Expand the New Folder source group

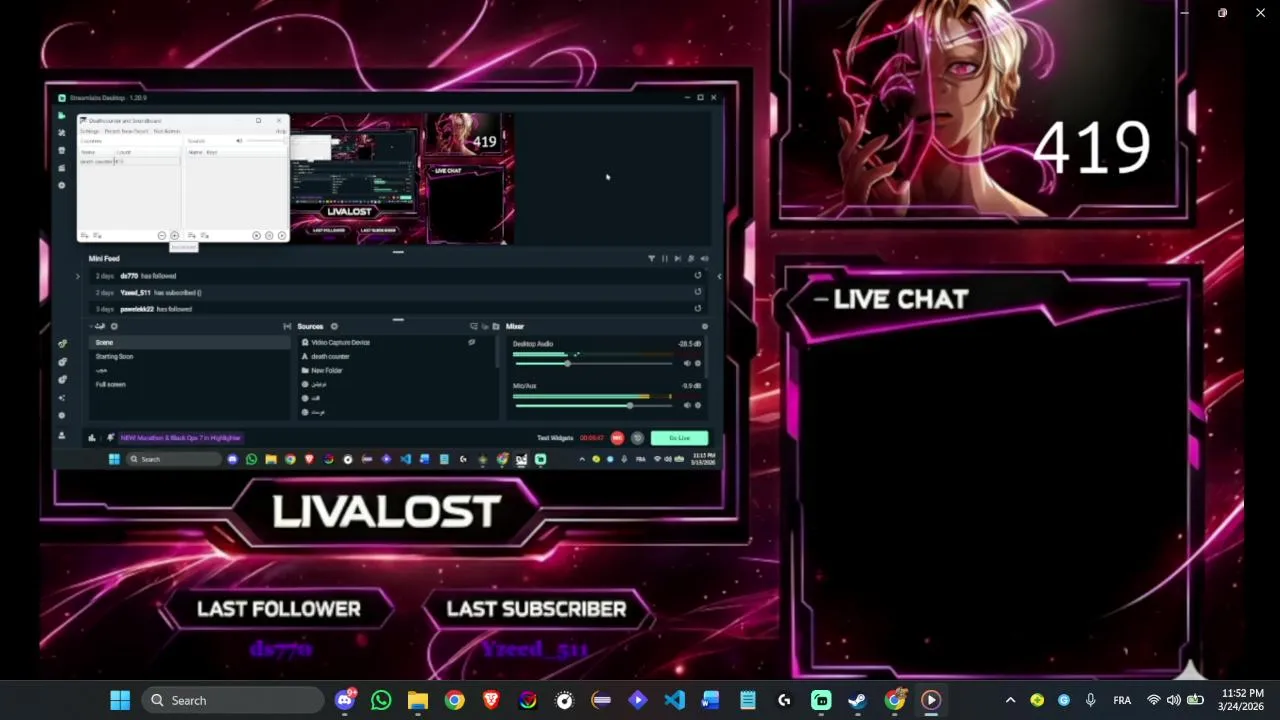(305, 370)
